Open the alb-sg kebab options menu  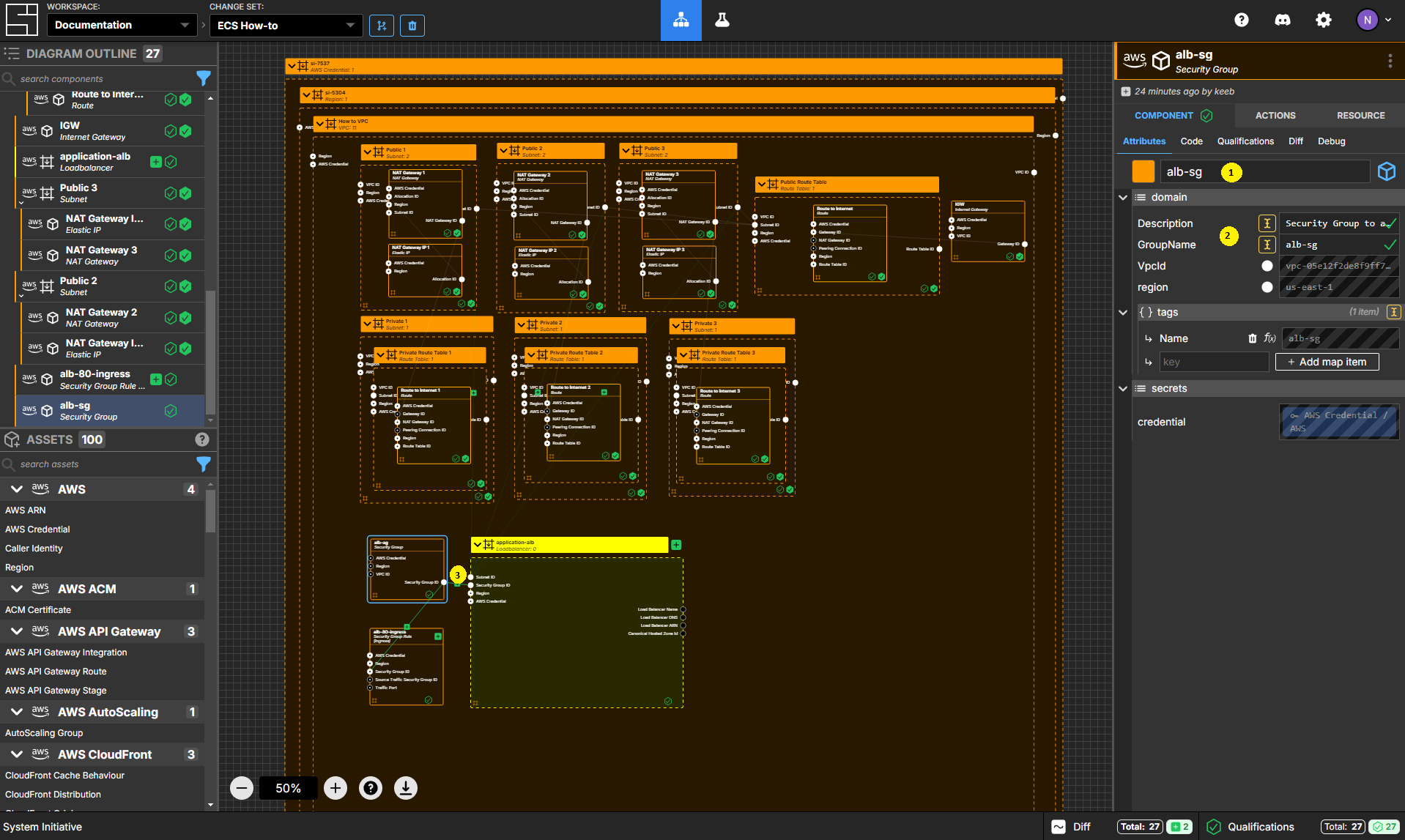pyautogui.click(x=1390, y=61)
